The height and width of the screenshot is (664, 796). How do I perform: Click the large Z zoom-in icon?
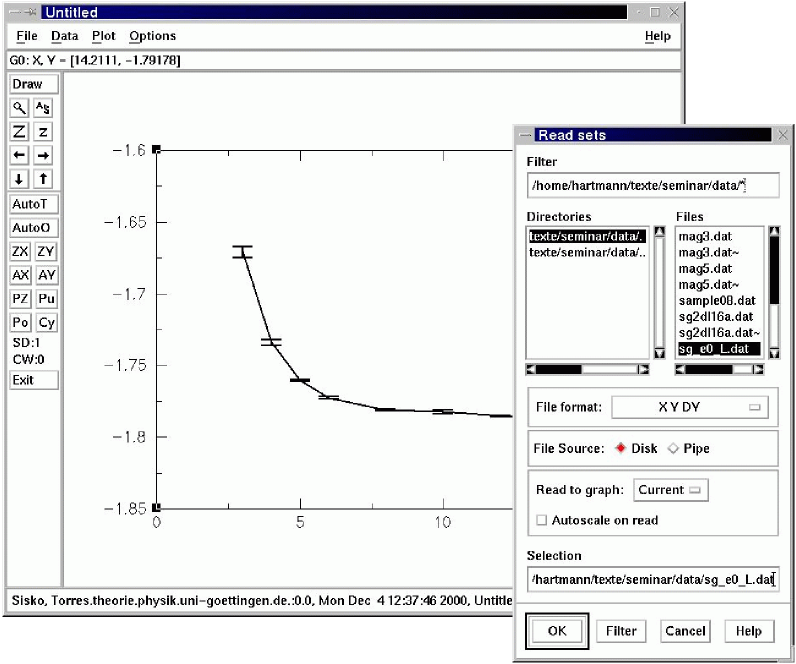click(x=20, y=132)
